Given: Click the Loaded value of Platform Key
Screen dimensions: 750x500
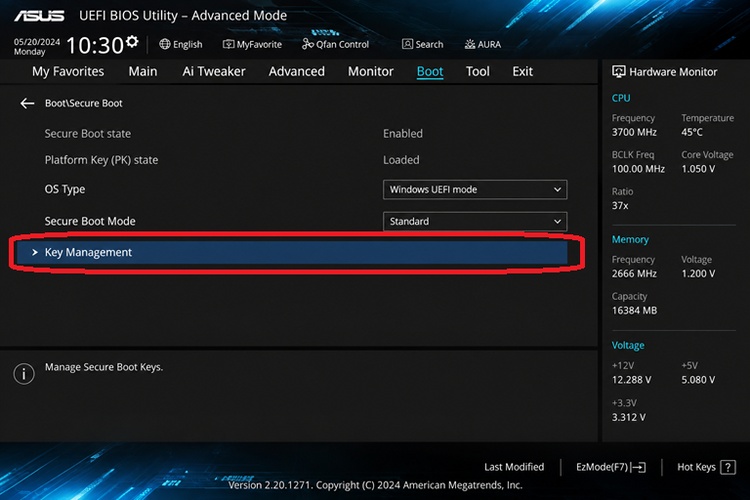Looking at the screenshot, I should tap(401, 160).
